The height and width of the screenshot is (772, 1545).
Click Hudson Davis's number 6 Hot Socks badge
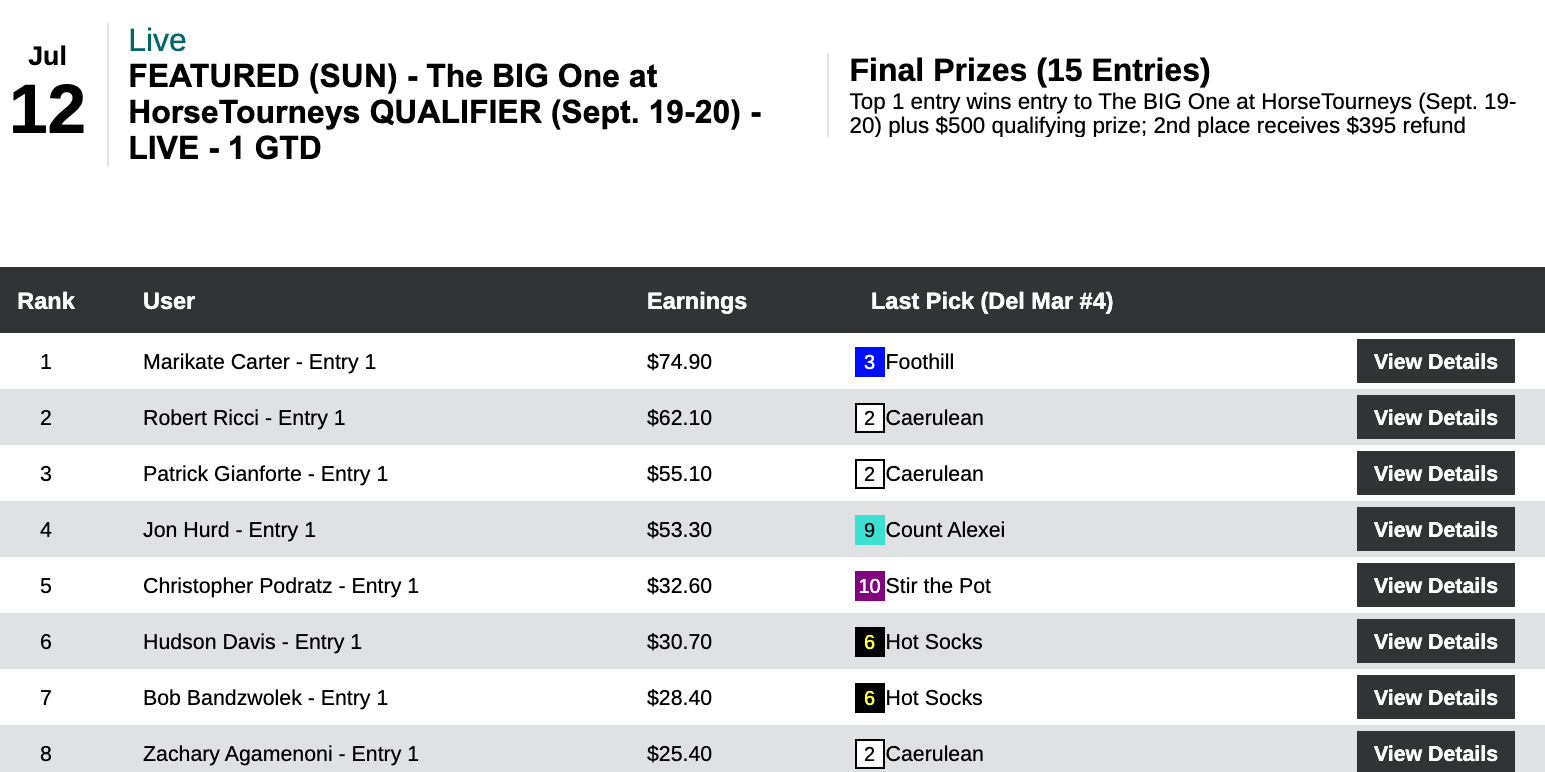869,642
